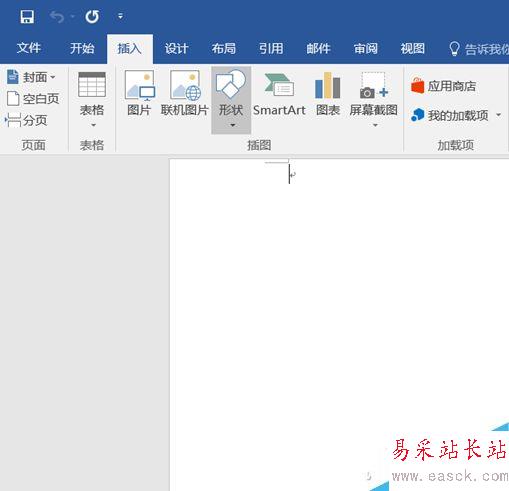Screen dimensions: 509x491
Task: Open the 邮件 tab
Action: point(318,49)
